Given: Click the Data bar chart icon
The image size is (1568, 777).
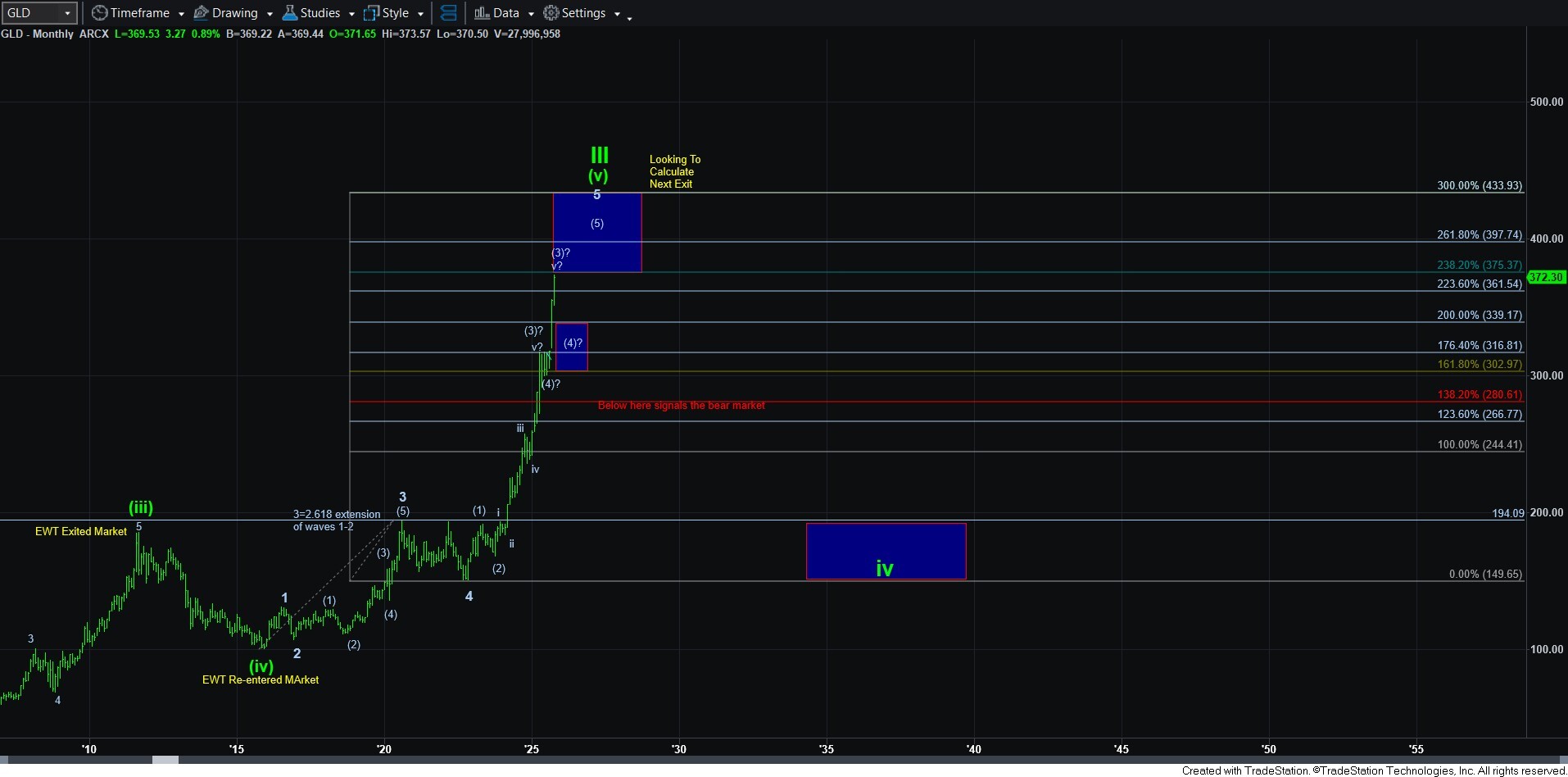Looking at the screenshot, I should 482,13.
